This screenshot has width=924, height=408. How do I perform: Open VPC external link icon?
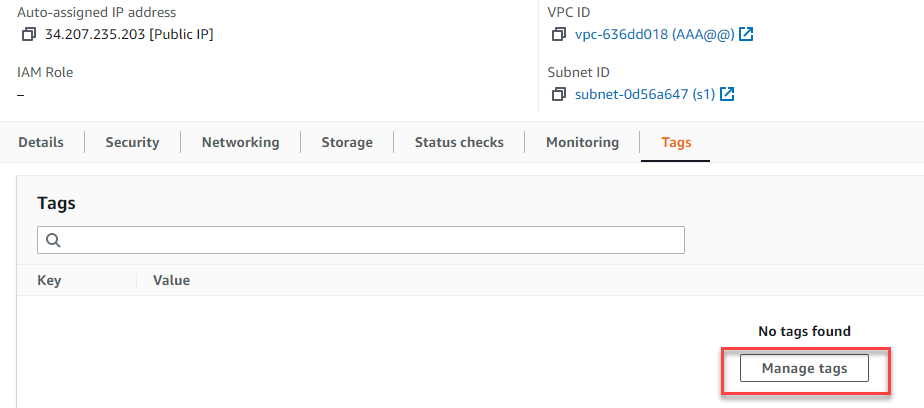746,35
